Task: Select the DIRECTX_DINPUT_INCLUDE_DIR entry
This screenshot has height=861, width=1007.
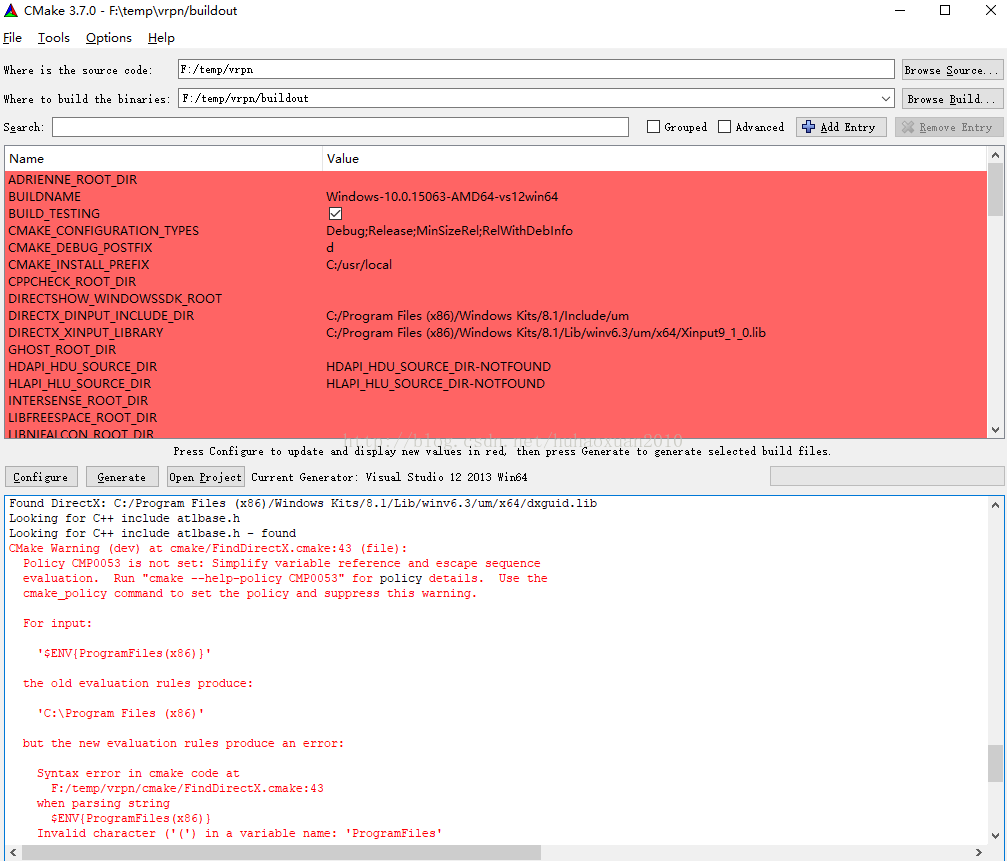Action: (101, 316)
